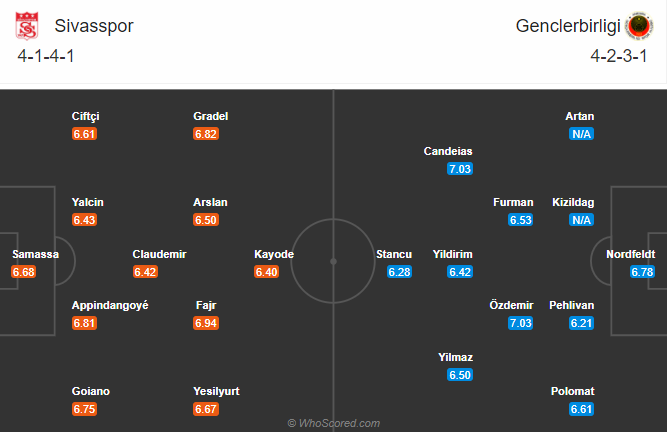Screen dimensions: 667x432
Task: Select player Samassa the goalkeeper
Action: click(x=35, y=254)
